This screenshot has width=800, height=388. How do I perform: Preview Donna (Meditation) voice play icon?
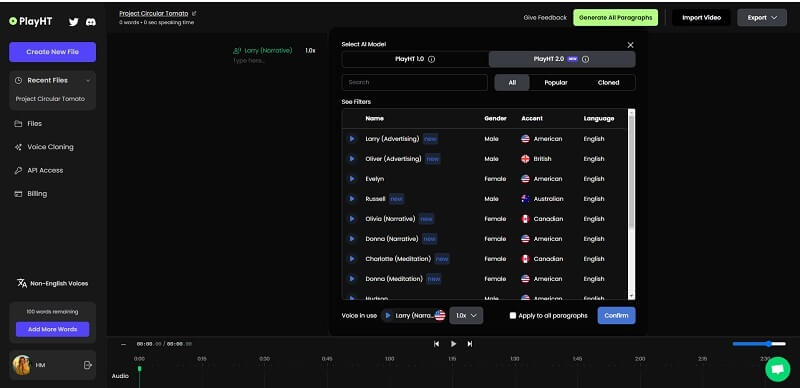352,279
